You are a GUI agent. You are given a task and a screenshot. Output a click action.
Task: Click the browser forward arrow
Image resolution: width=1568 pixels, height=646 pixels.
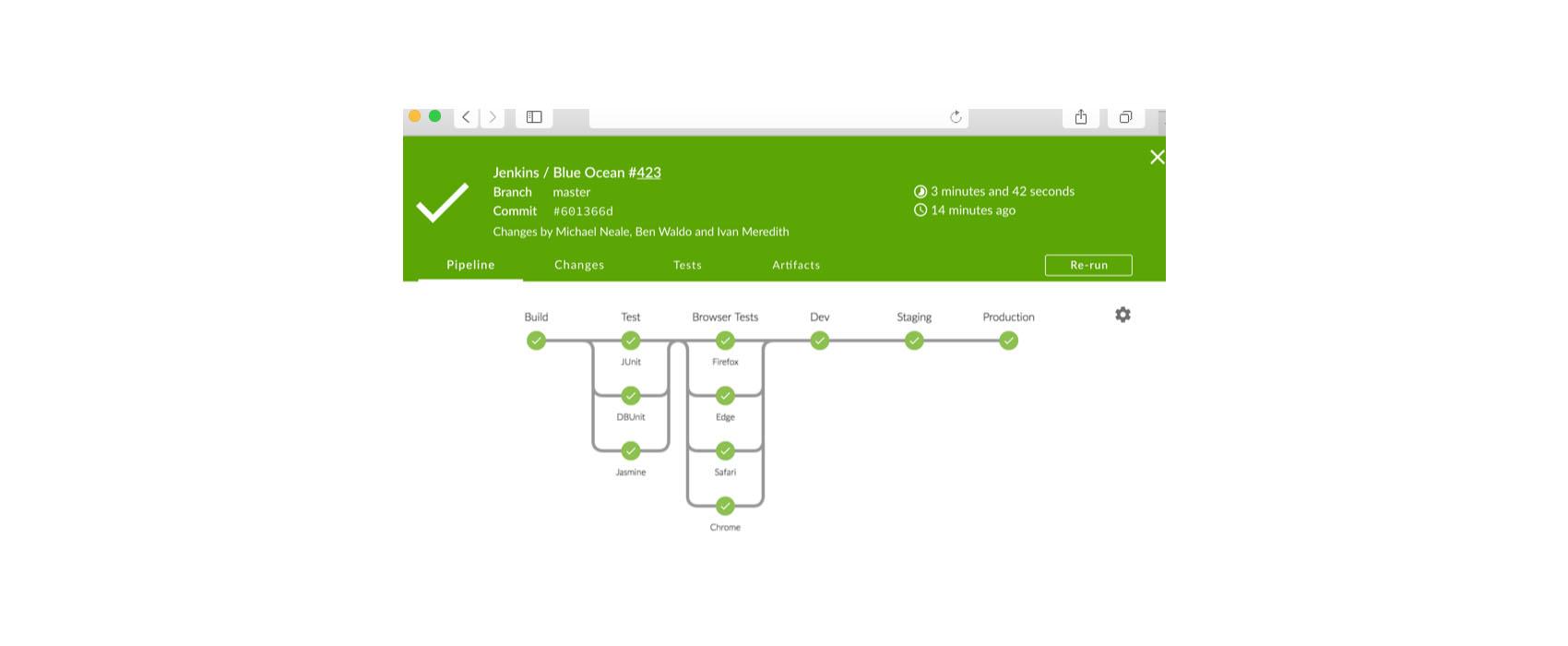coord(493,117)
